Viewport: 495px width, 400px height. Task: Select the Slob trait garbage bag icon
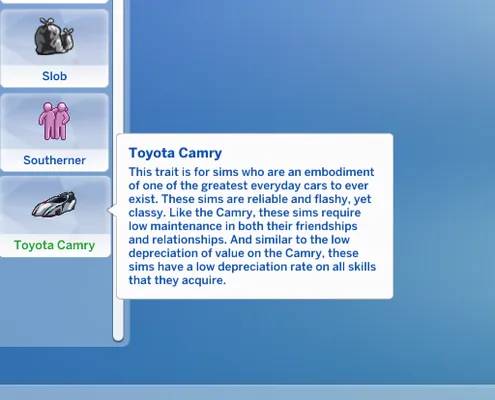[x=54, y=36]
